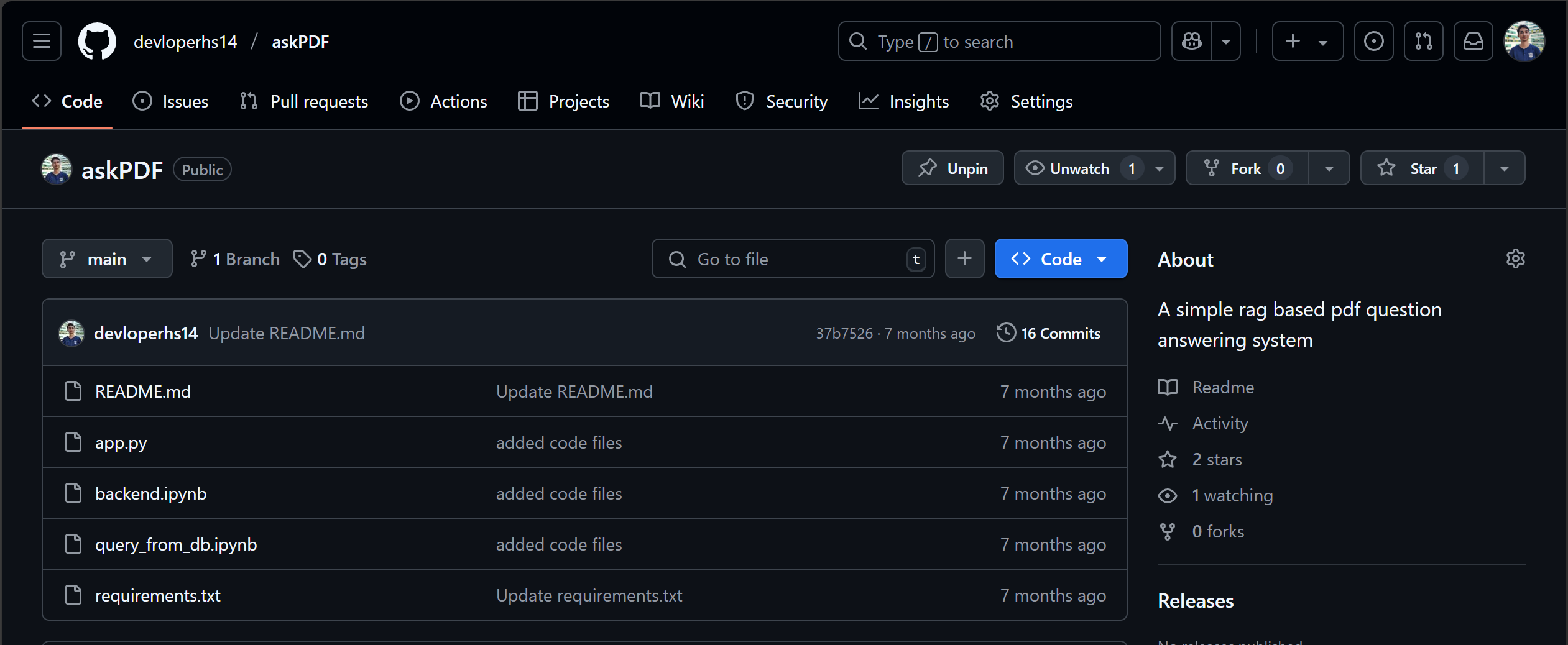The width and height of the screenshot is (1568, 645).
Task: Open the Copilot chat icon
Action: tap(1192, 41)
